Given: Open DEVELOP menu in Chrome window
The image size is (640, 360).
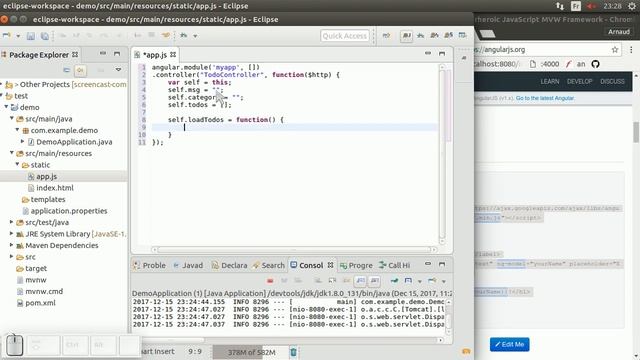Looking at the screenshot, I should coord(579,81).
